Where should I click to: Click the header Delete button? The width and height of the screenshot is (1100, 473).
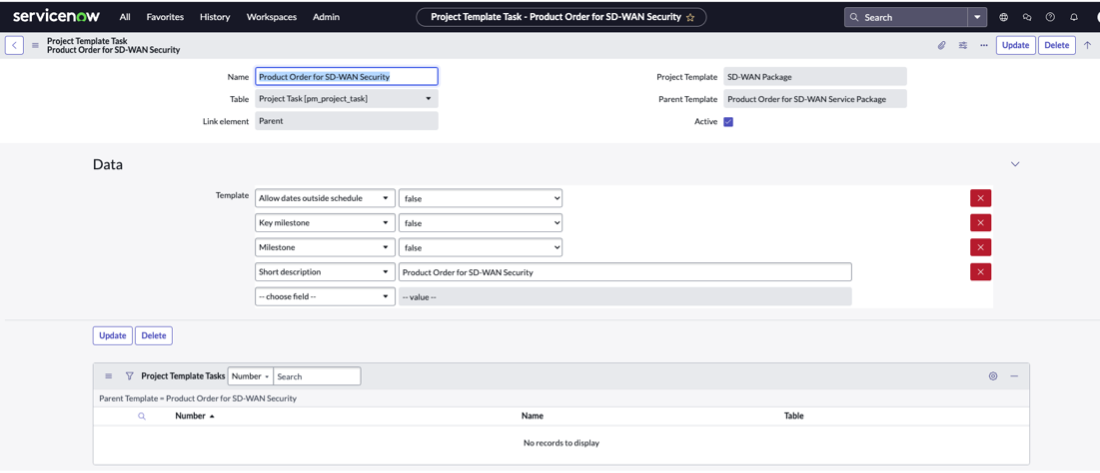[1057, 46]
